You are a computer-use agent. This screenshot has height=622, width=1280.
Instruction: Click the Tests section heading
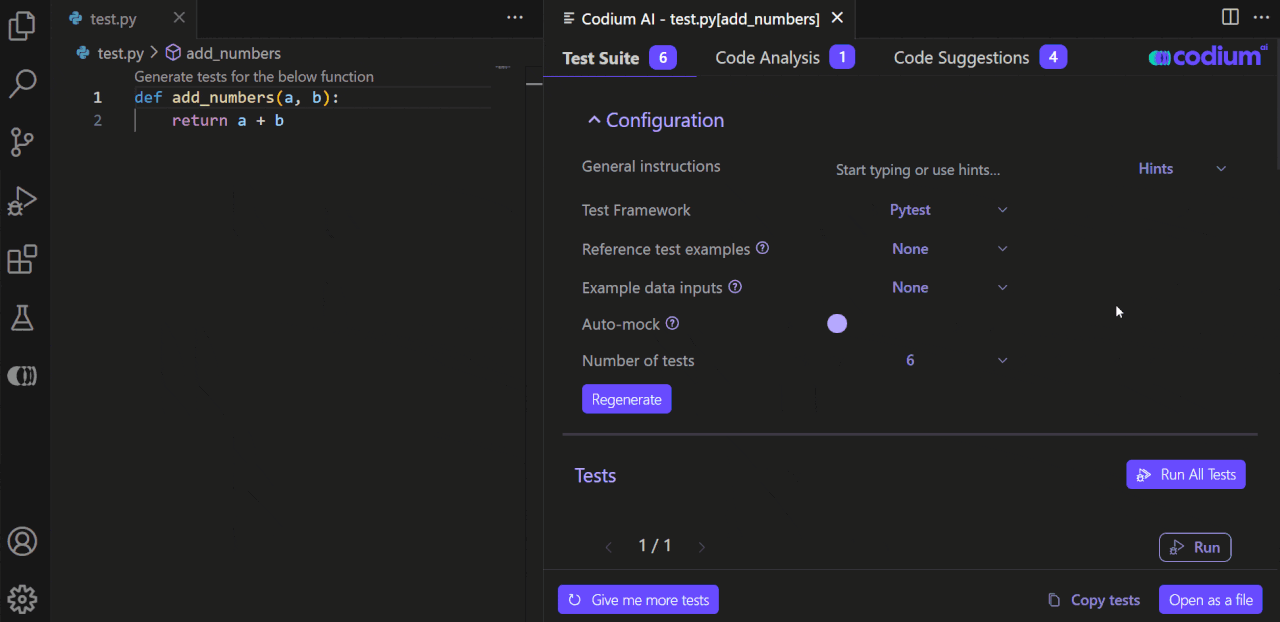click(595, 476)
